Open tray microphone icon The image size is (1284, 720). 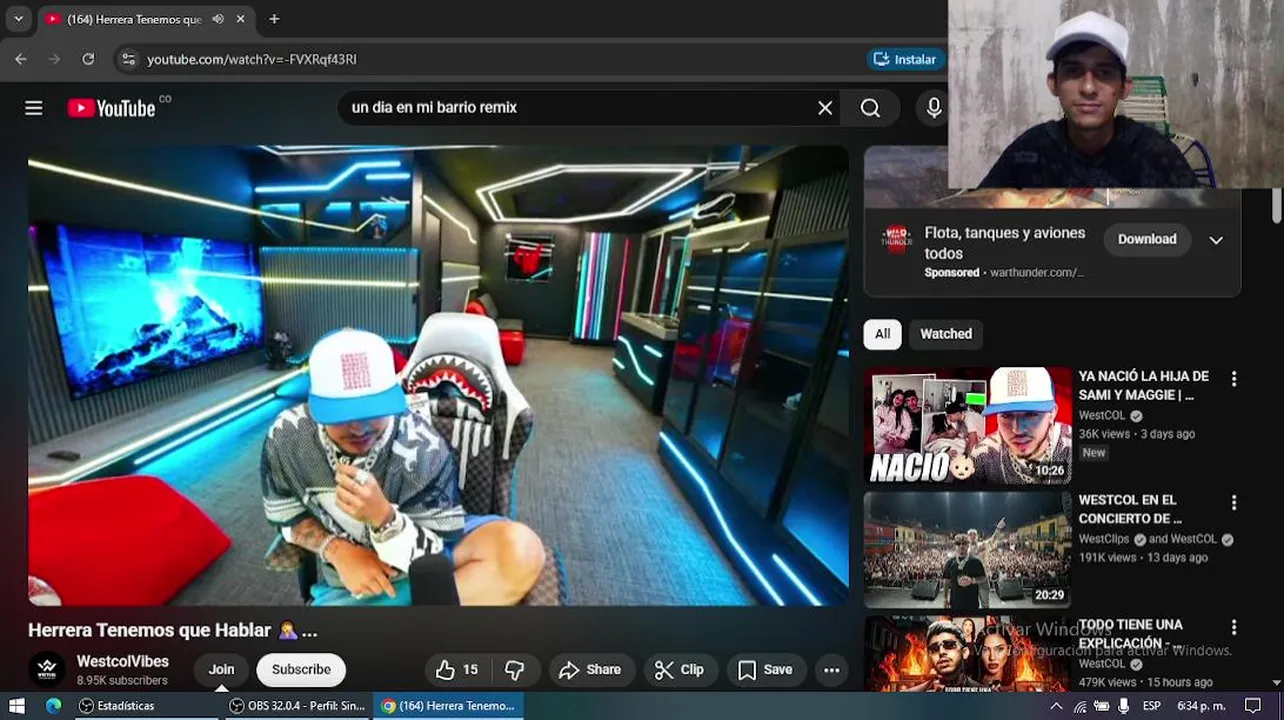1124,706
